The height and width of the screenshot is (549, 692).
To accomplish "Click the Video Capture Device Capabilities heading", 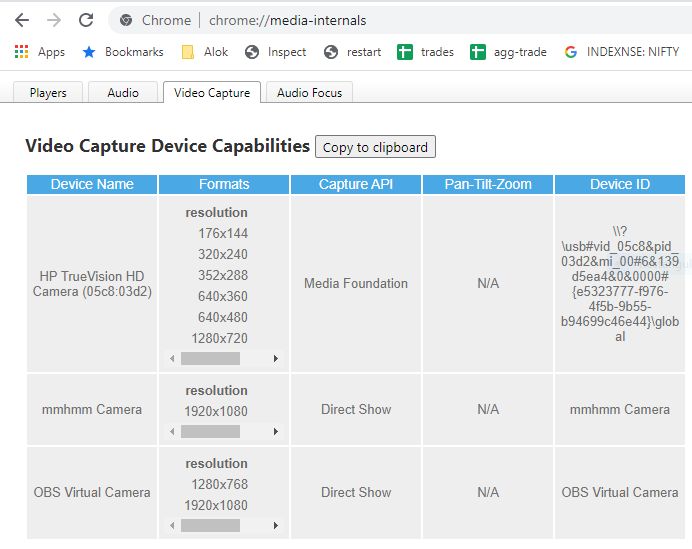I will point(168,146).
